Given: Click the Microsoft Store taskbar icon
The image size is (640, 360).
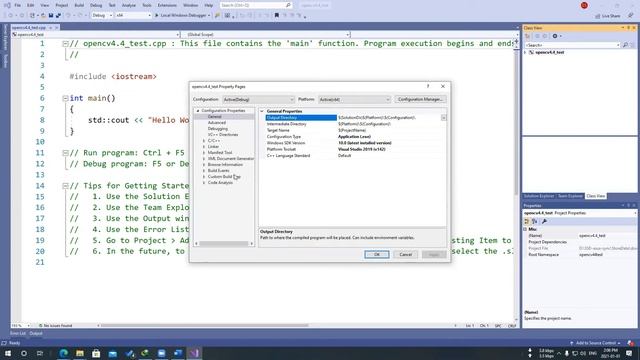Looking at the screenshot, I should (x=96, y=353).
